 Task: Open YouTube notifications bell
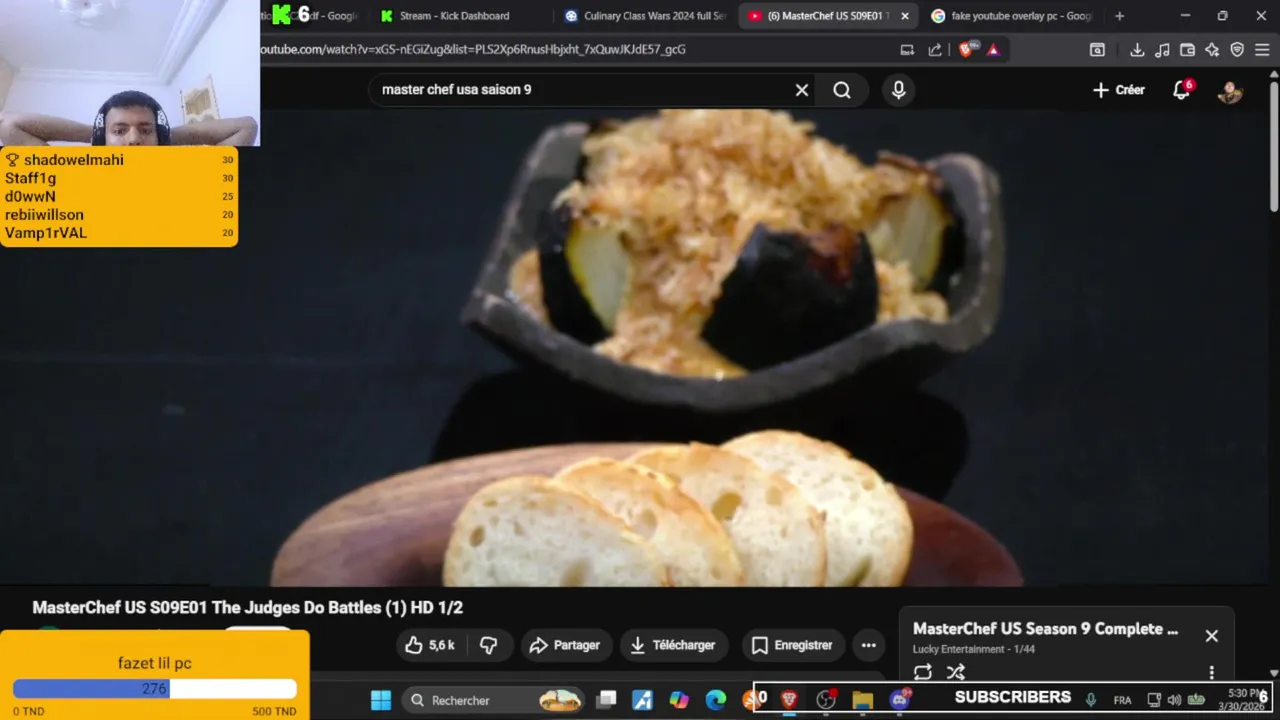pyautogui.click(x=1182, y=90)
